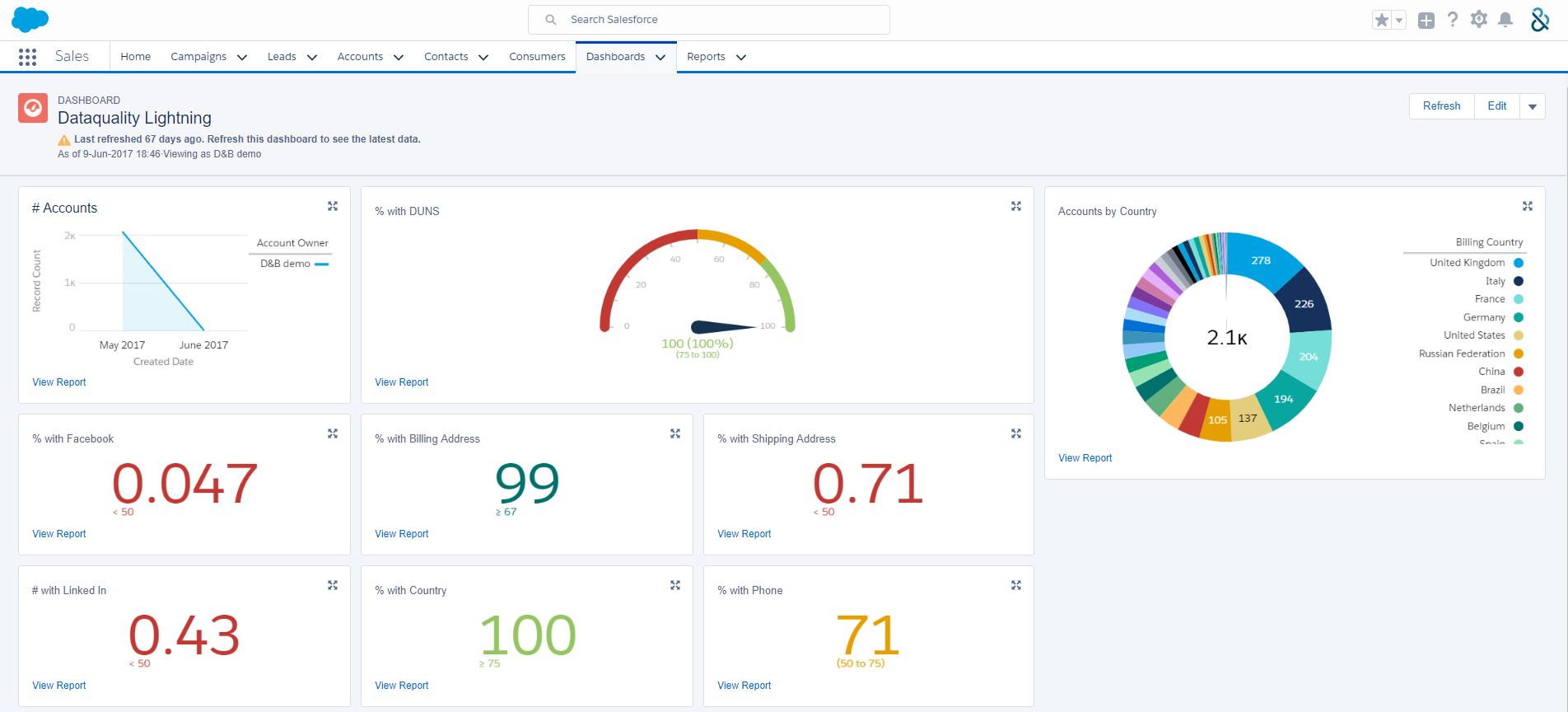Image resolution: width=1568 pixels, height=712 pixels.
Task: View Report for % with Facebook
Action: click(59, 534)
